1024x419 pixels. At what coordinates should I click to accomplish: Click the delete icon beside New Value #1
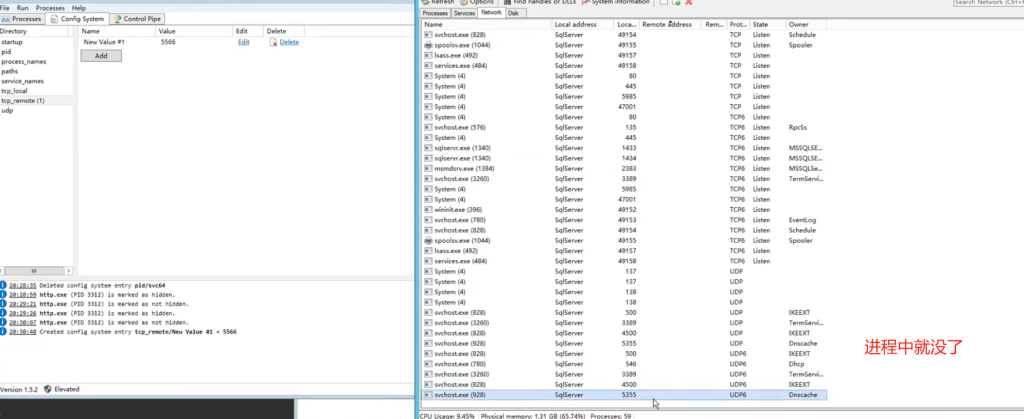[274, 42]
